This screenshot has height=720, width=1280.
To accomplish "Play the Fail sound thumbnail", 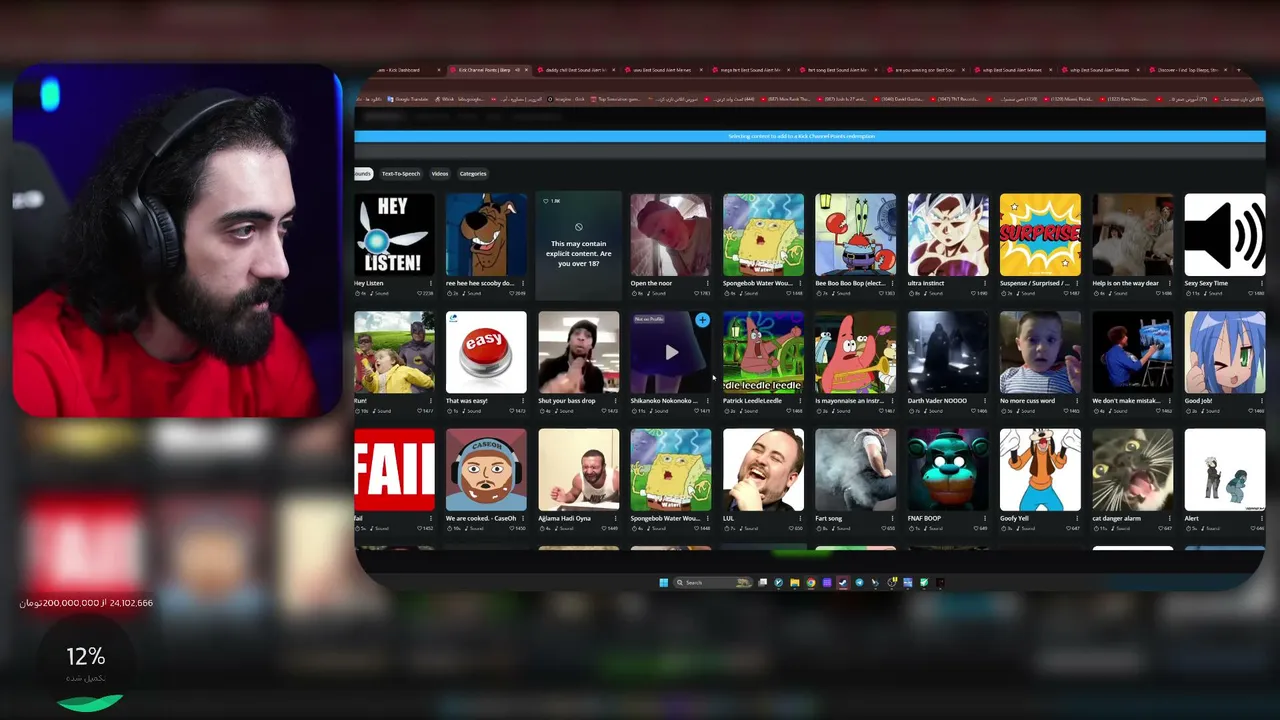I will 394,470.
